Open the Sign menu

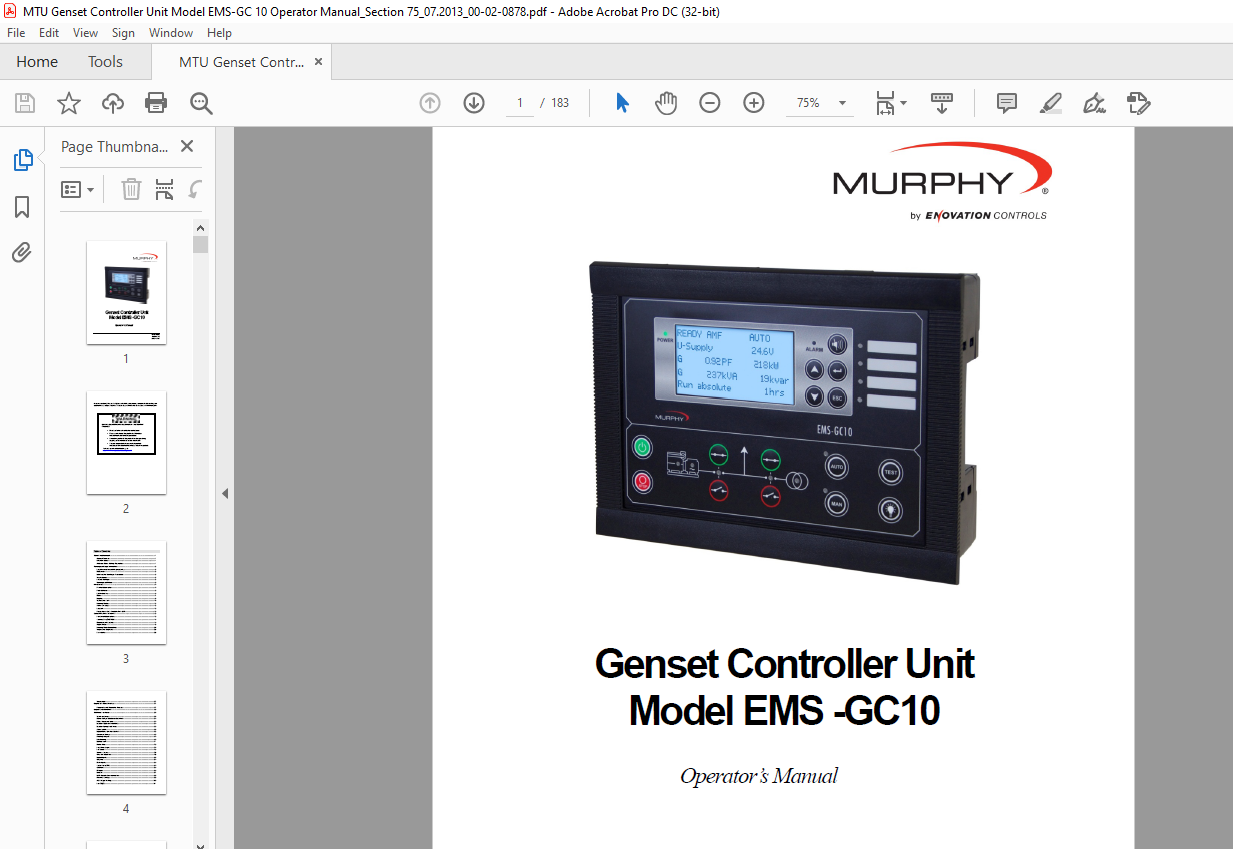coord(123,33)
